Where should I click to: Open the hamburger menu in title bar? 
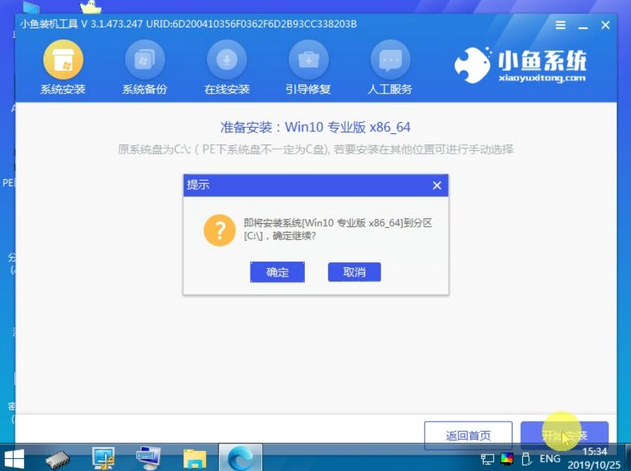[561, 25]
